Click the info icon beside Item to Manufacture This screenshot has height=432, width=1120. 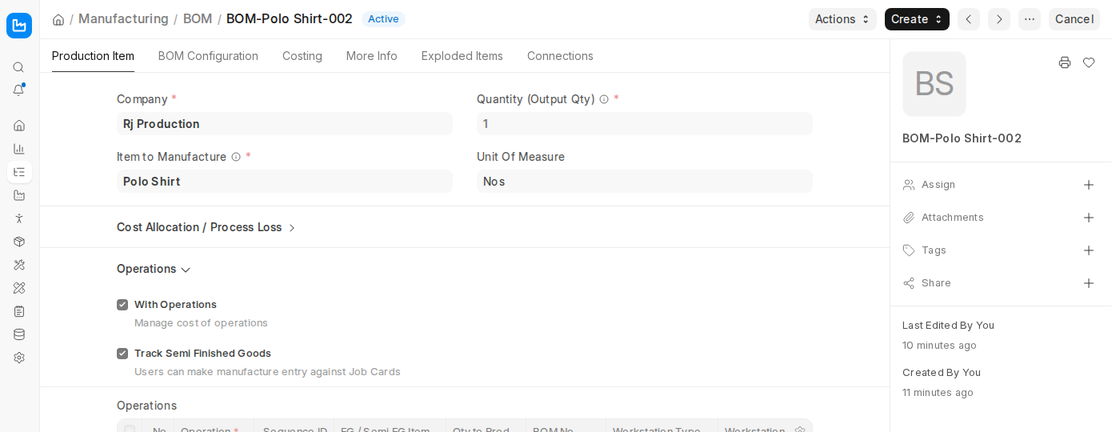(x=236, y=157)
